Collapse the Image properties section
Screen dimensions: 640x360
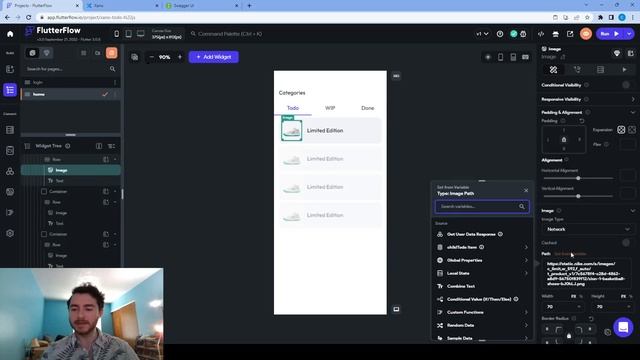coord(633,211)
